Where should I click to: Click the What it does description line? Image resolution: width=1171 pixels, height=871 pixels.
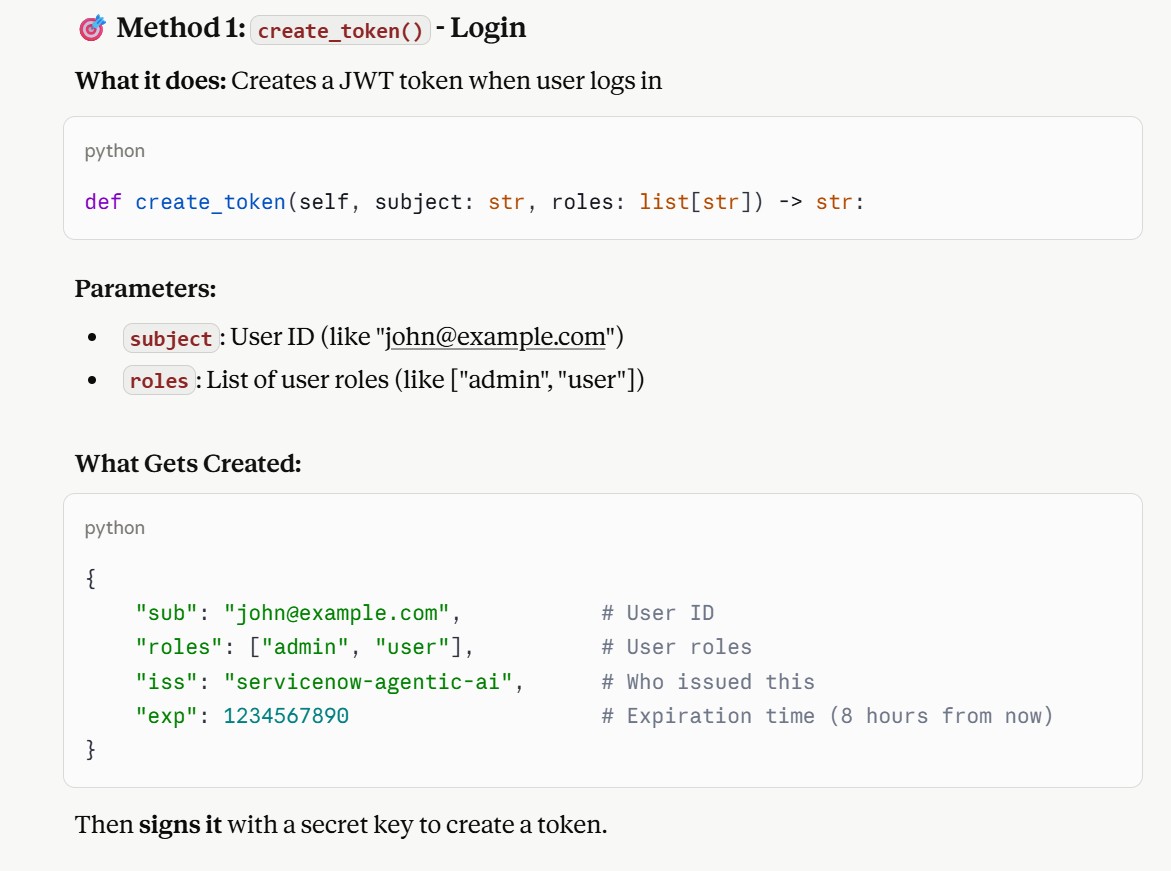(368, 81)
